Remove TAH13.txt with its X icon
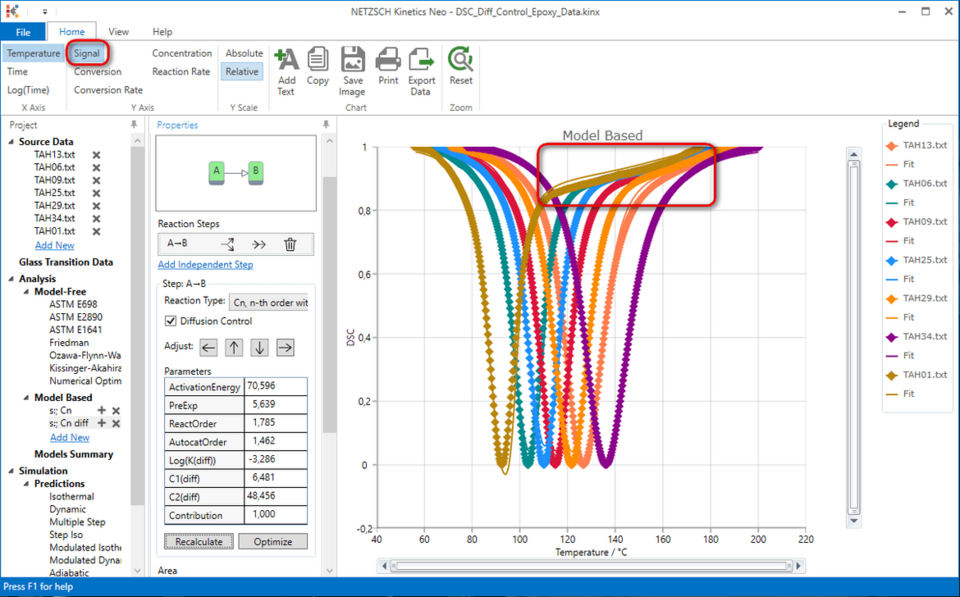 pos(97,155)
